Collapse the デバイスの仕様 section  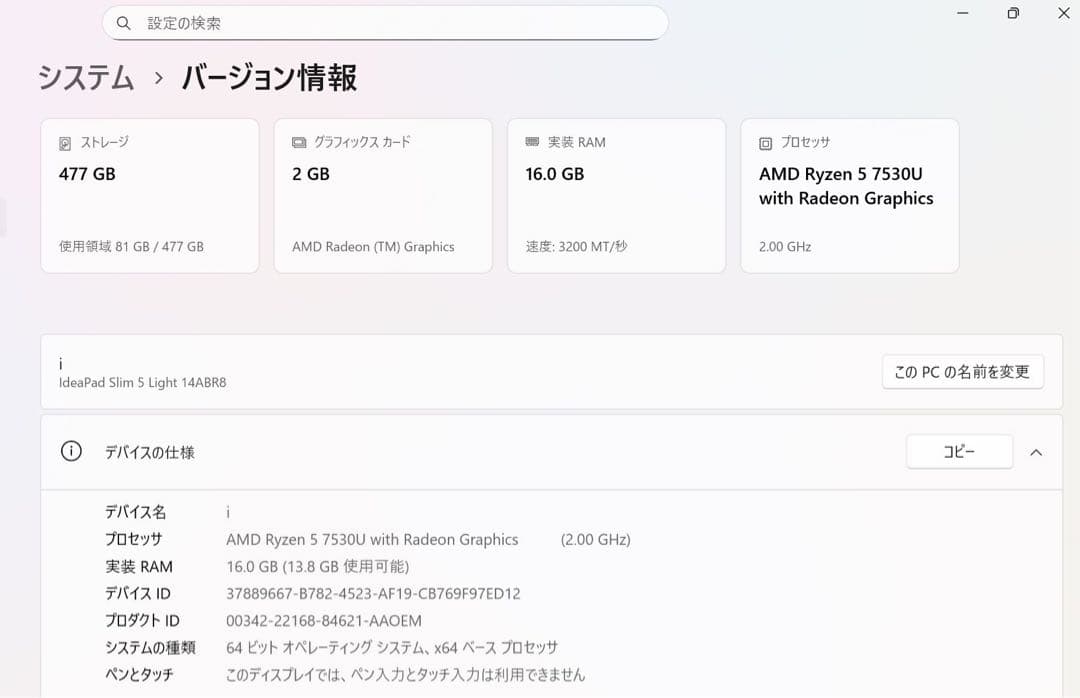pos(1036,451)
